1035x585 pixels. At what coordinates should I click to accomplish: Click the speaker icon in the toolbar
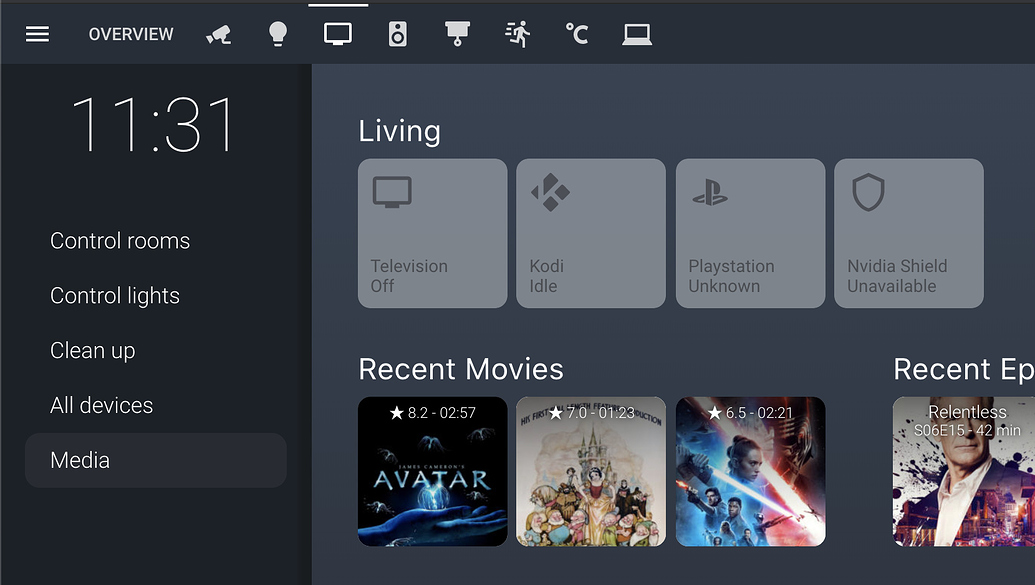397,33
